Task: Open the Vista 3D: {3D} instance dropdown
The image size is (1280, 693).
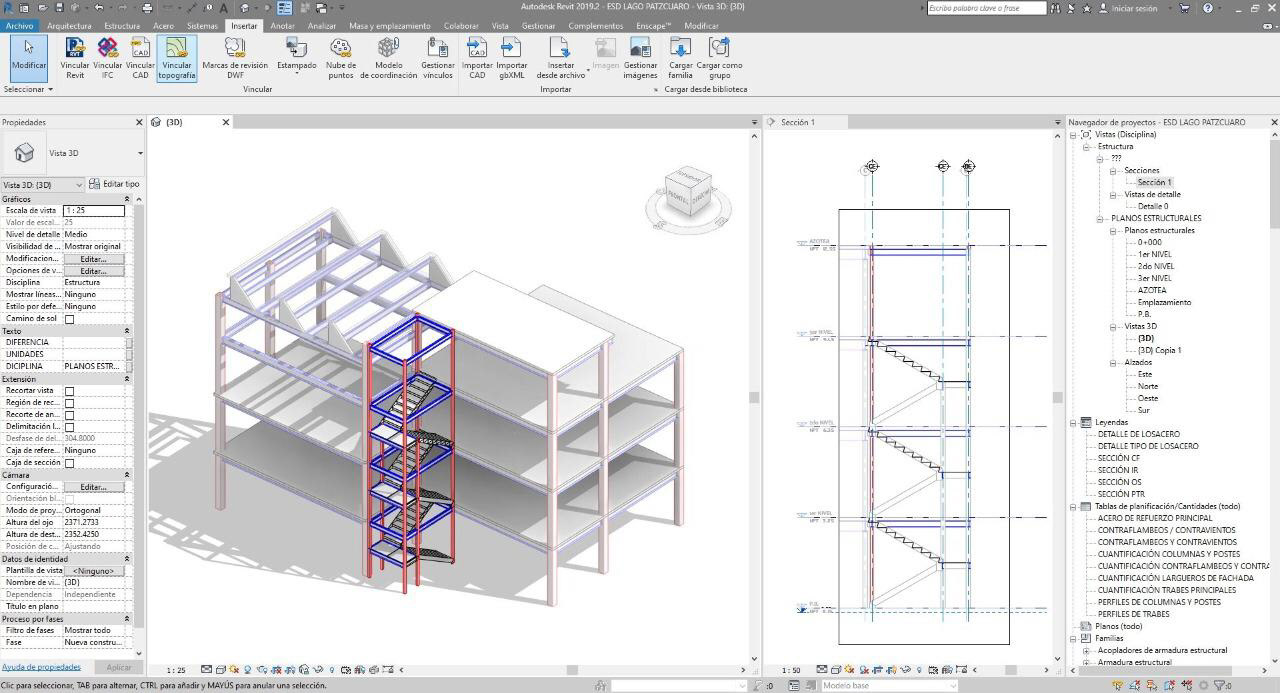Action: click(43, 184)
